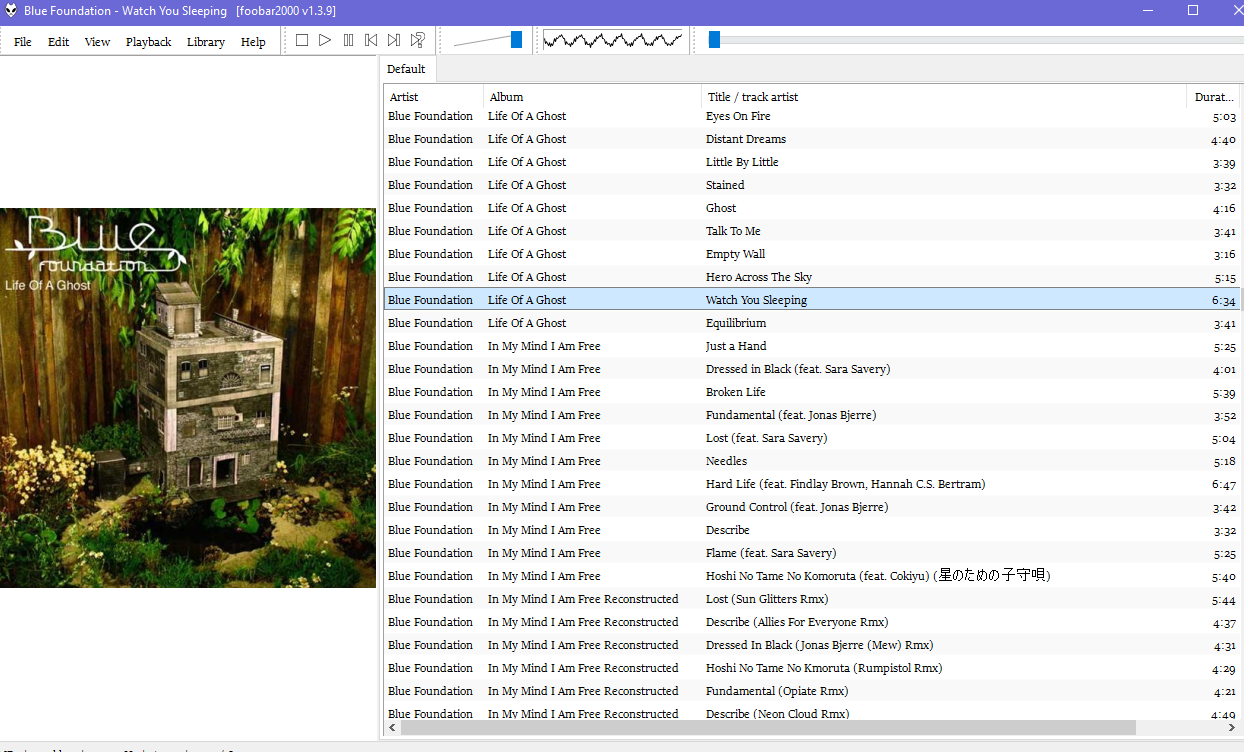
Task: Click the highlighted "Watch You Sleeping" title
Action: pyautogui.click(x=756, y=300)
